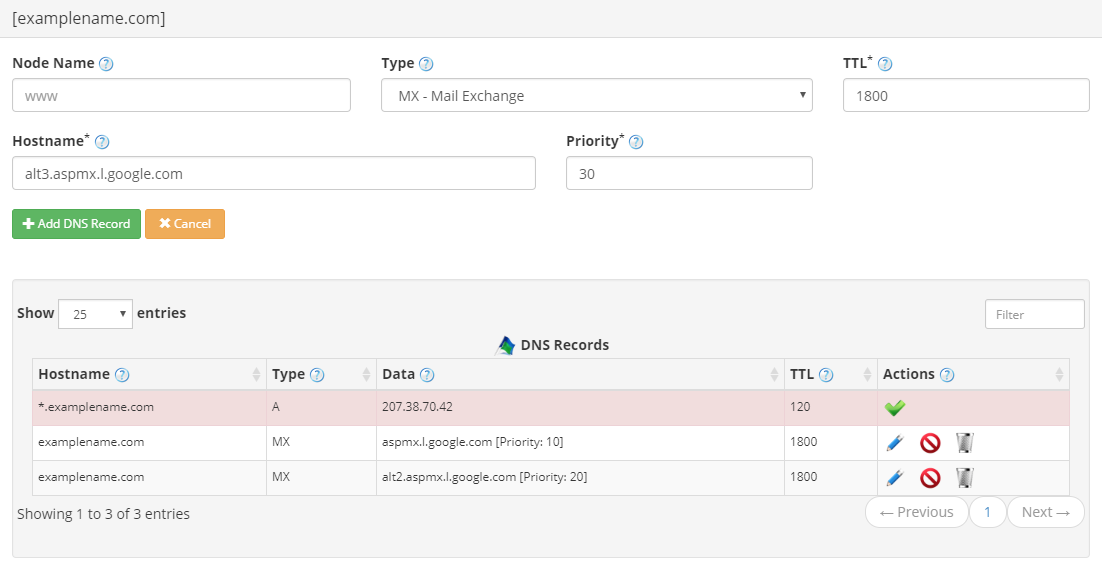1102x571 pixels.
Task: Click the trash icon for aspmx.l.google.com record
Action: (964, 443)
